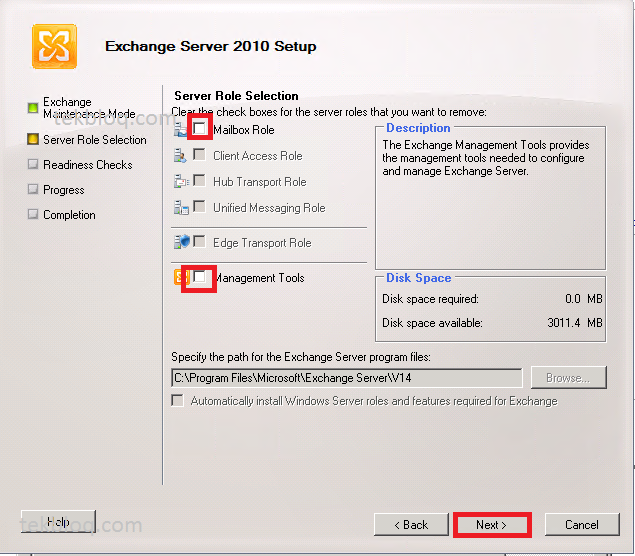Screen dimensions: 635x556
Task: Click the Mailbox Role label
Action: pos(244,130)
